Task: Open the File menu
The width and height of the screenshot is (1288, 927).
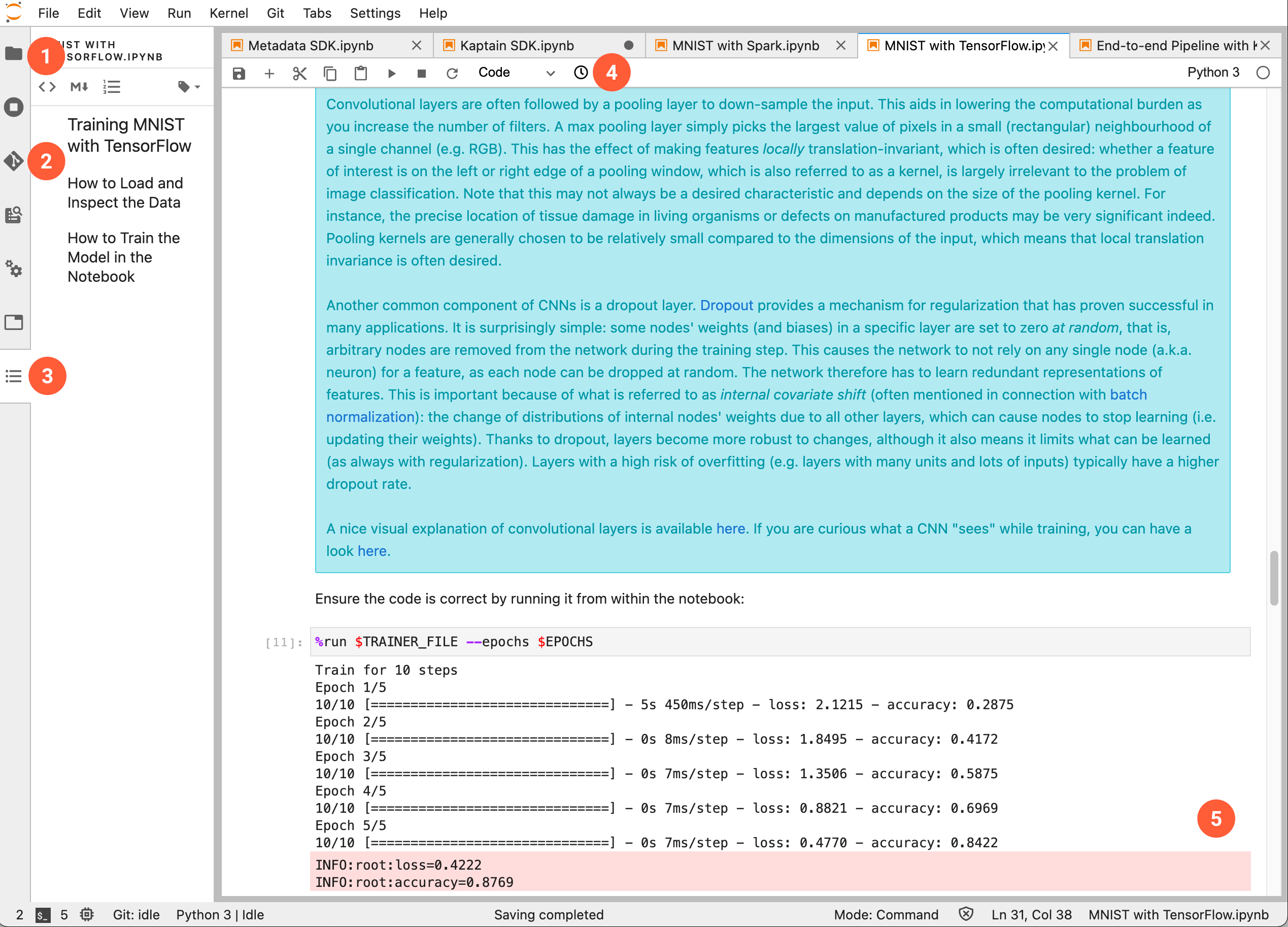Action: [48, 13]
